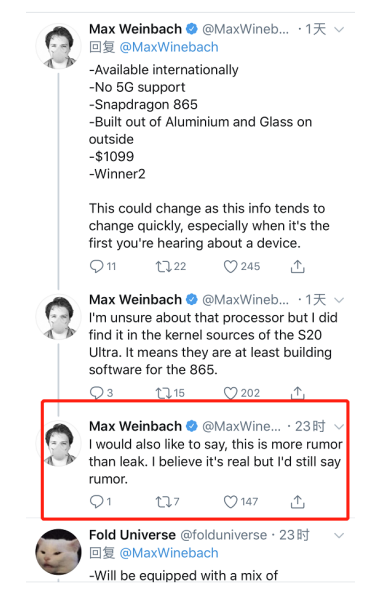The image size is (385, 594).
Task: Share the rumor tweet
Action: pyautogui.click(x=297, y=502)
